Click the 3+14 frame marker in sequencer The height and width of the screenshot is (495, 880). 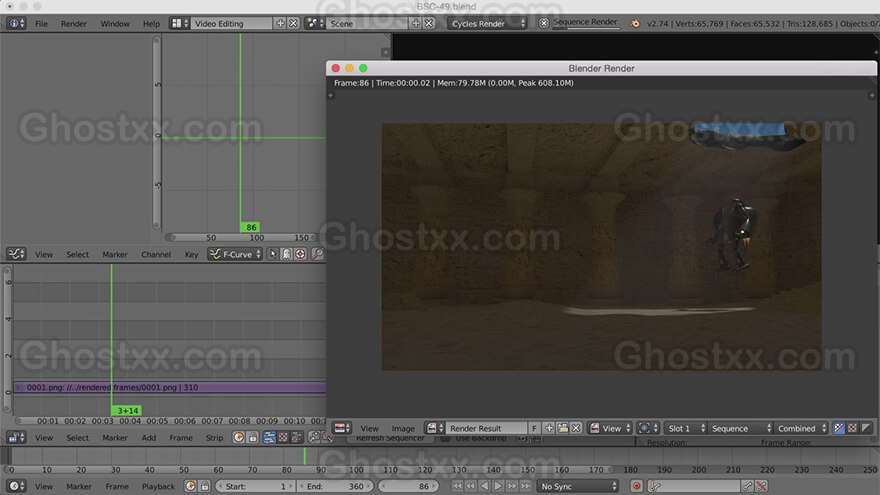pos(127,411)
